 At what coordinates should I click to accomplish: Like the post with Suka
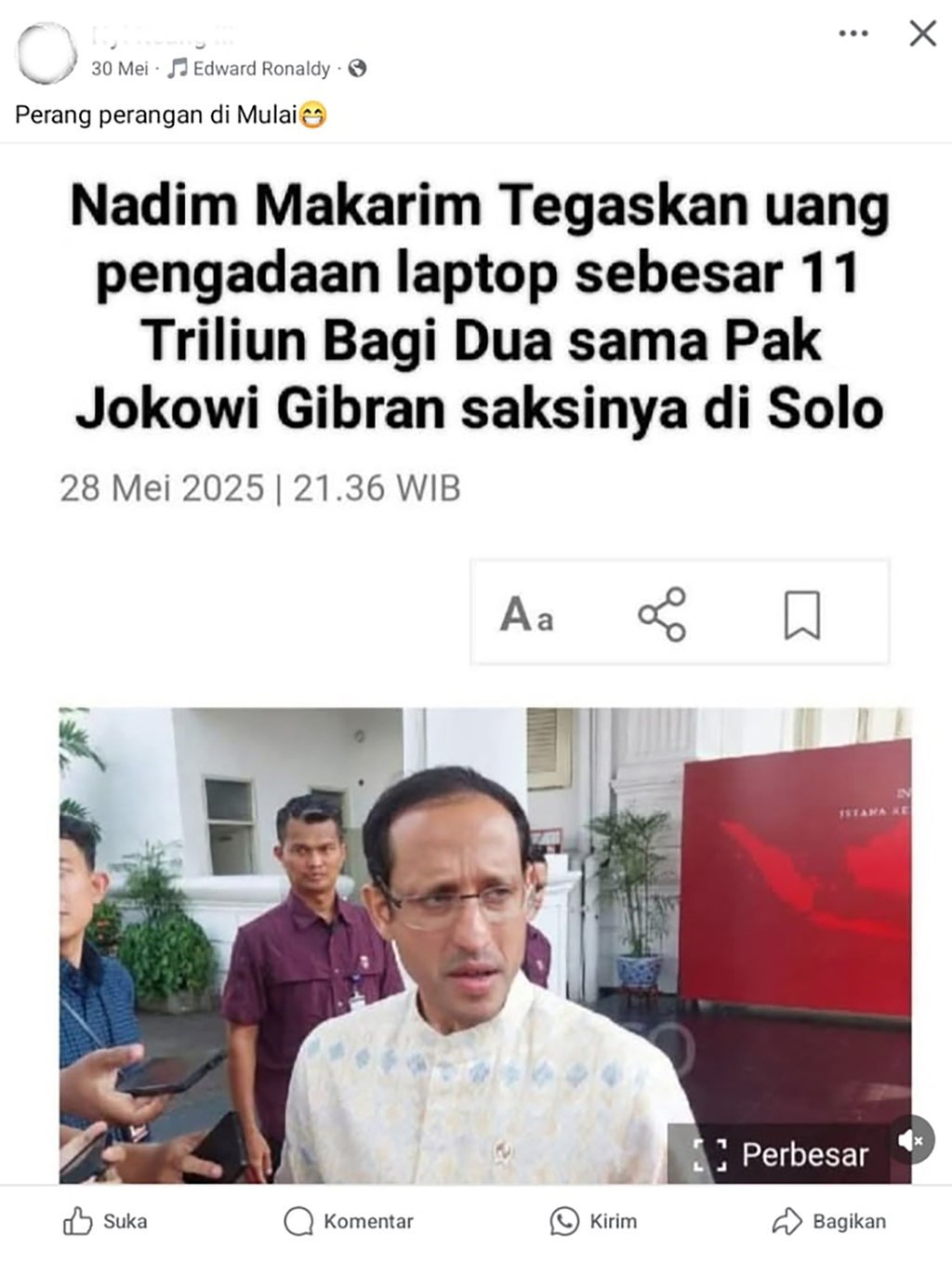pos(105,1221)
